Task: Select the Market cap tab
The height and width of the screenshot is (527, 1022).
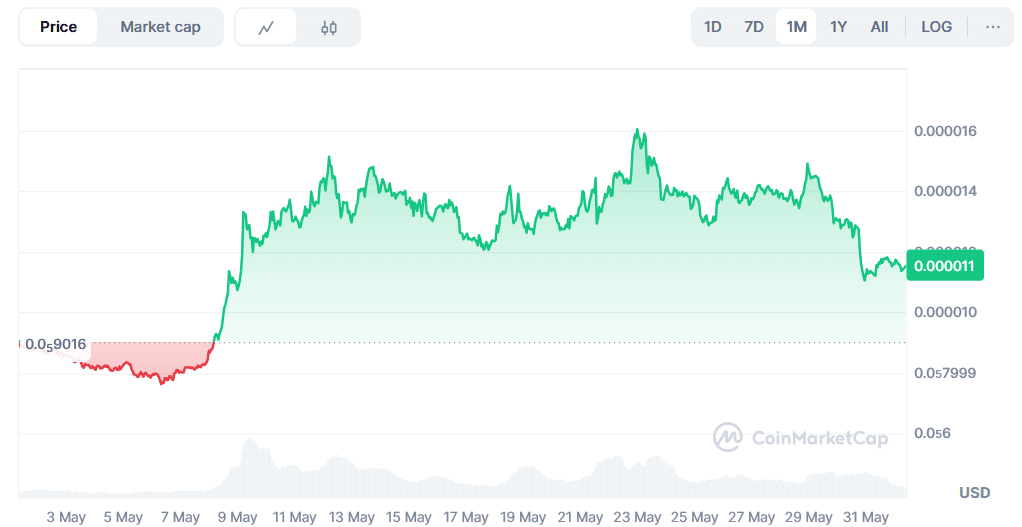Action: click(x=160, y=27)
